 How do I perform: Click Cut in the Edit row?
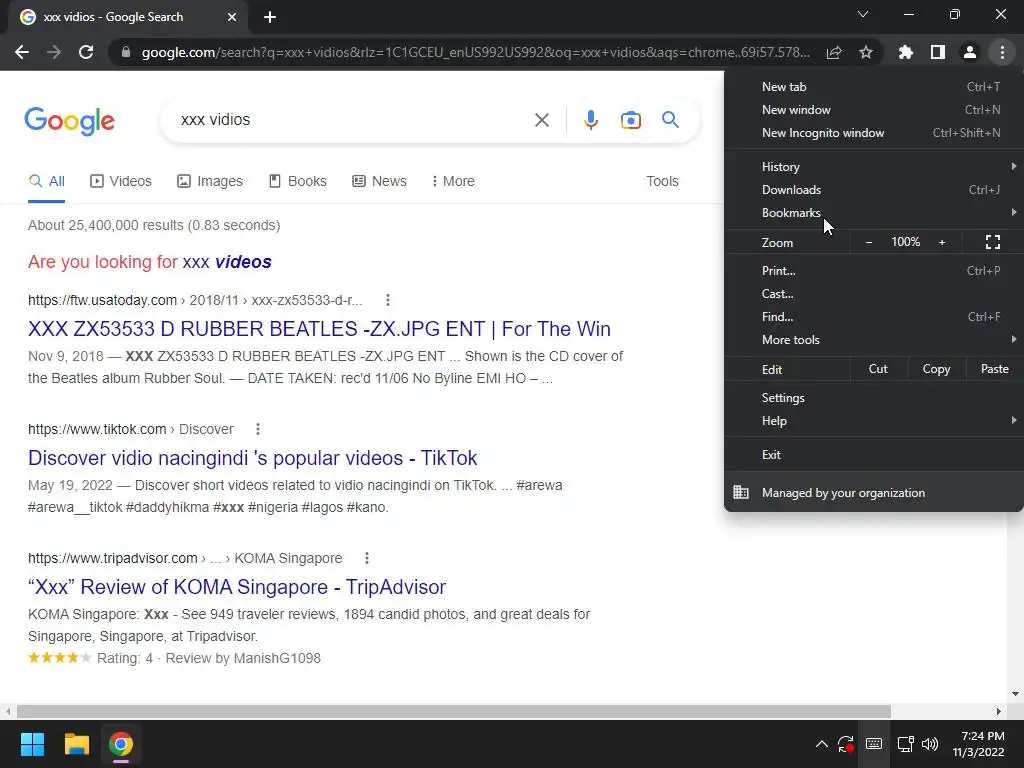coord(878,369)
